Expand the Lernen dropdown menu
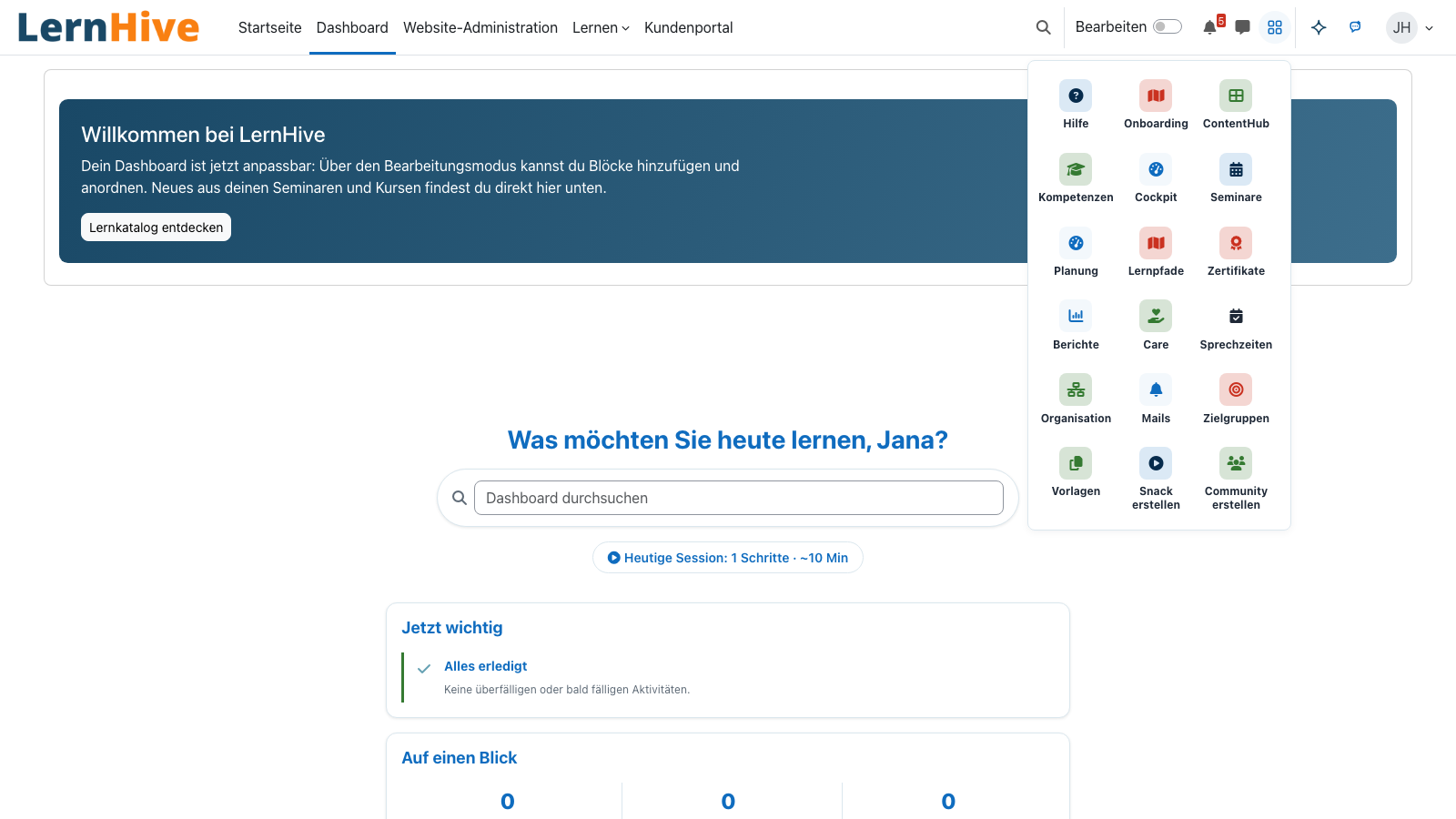The image size is (1456, 819). [601, 27]
